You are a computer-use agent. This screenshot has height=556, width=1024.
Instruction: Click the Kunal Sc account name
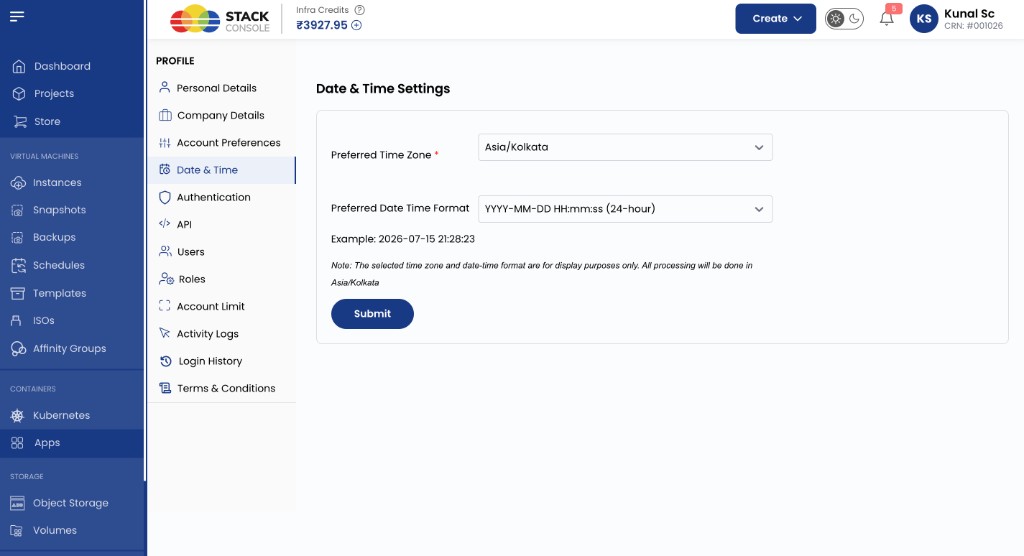tap(969, 13)
